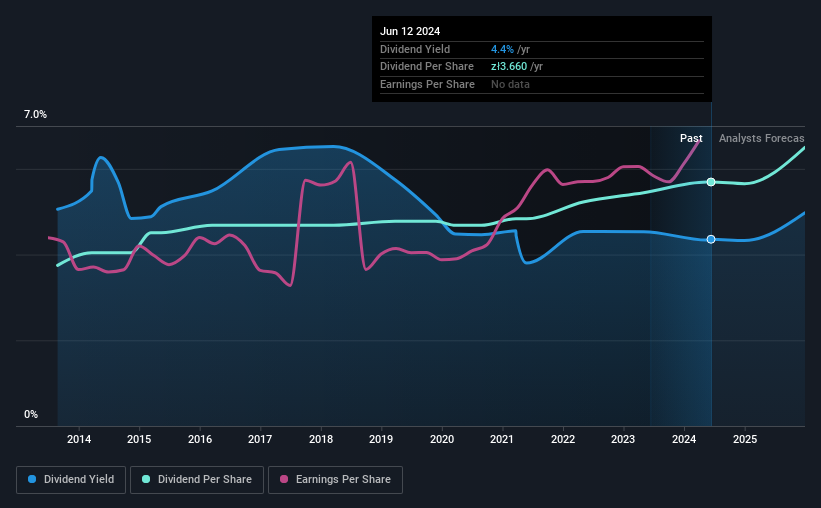
Task: Click the No data earnings value
Action: (510, 84)
